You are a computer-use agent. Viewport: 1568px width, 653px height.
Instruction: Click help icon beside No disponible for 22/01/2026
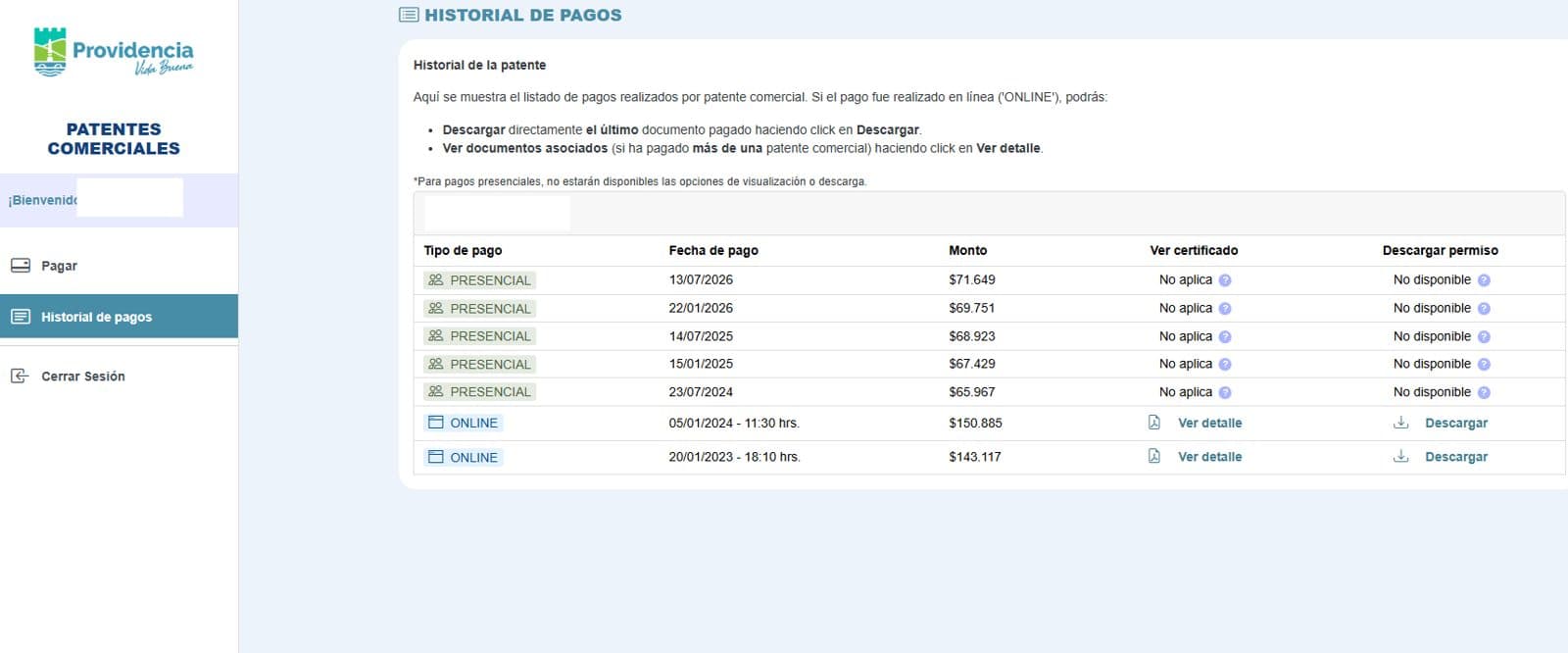pos(1484,309)
